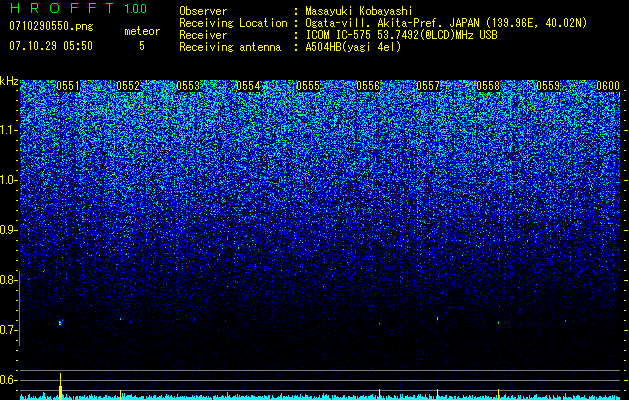
Task: Click the yellow meteor marker below 0552
Action: pyautogui.click(x=120, y=394)
